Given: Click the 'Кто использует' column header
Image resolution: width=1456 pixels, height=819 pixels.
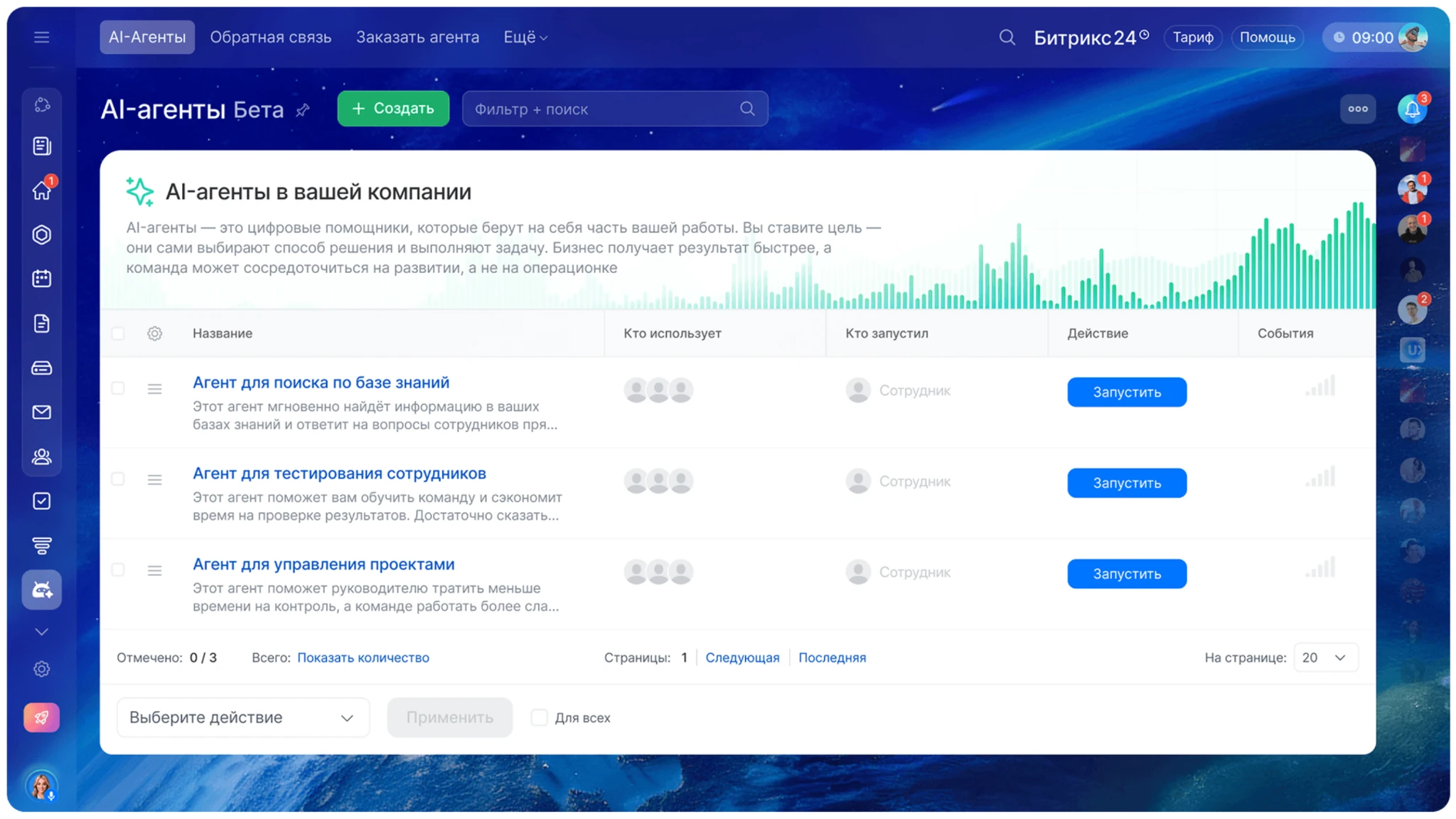Looking at the screenshot, I should tap(673, 333).
